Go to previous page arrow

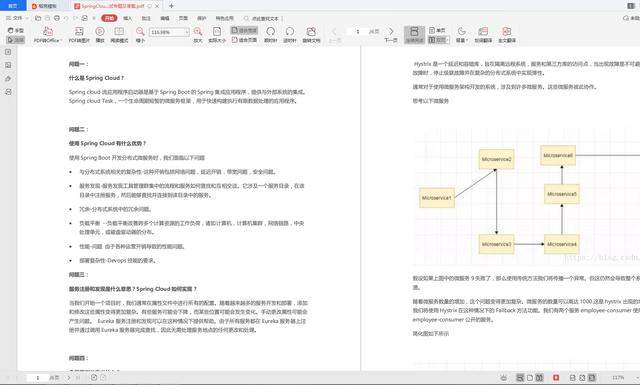point(334,35)
